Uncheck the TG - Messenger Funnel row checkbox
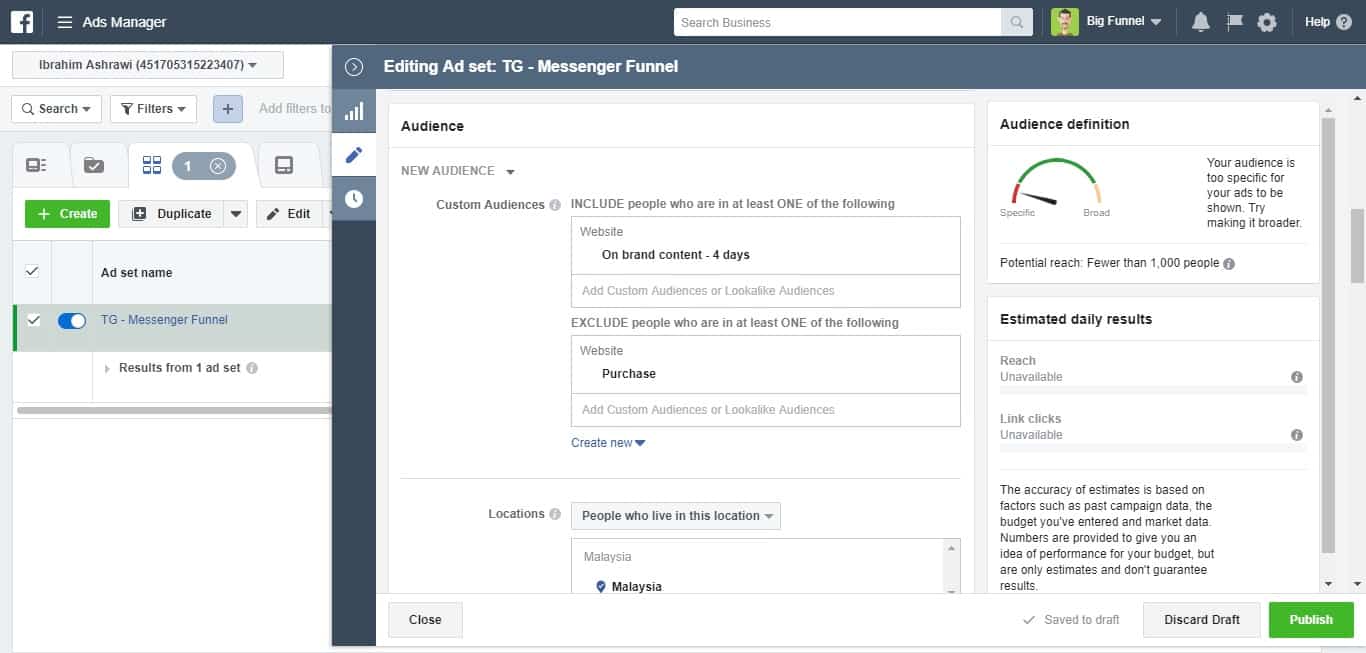The image size is (1366, 653). pos(33,320)
